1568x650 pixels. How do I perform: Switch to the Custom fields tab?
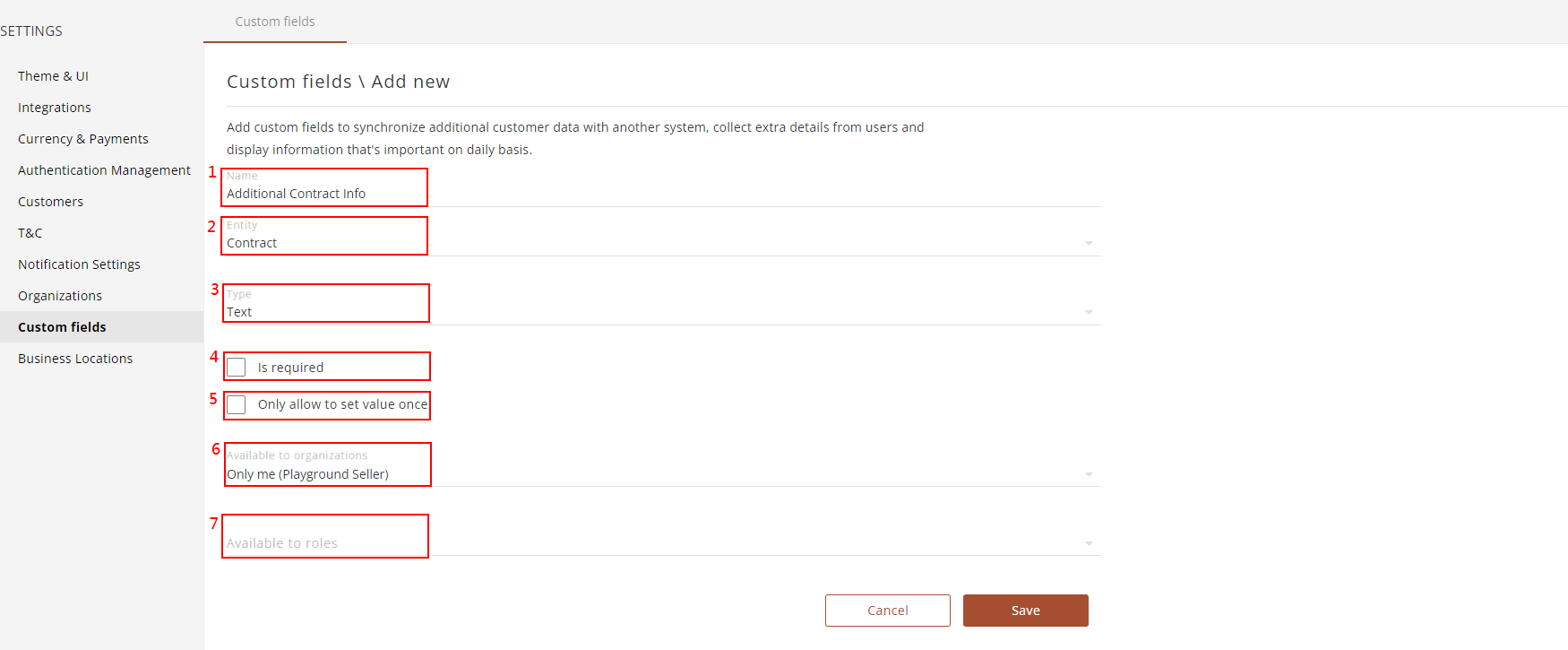[x=275, y=22]
